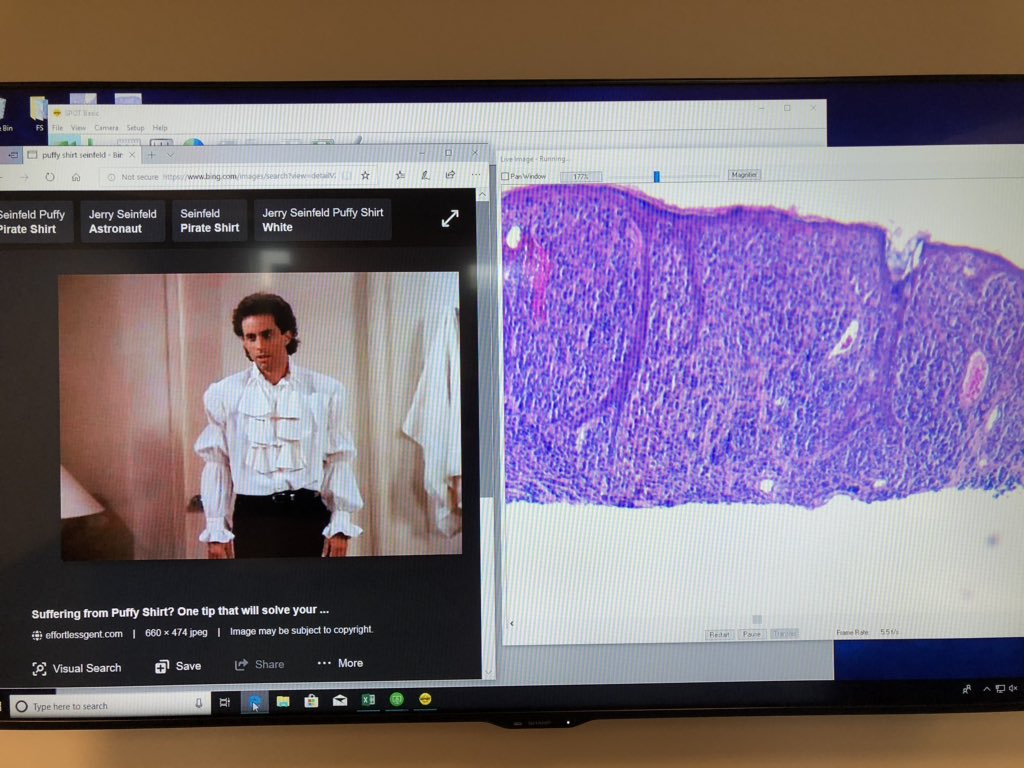Open File Explorer from the taskbar
1024x768 pixels.
coord(283,701)
